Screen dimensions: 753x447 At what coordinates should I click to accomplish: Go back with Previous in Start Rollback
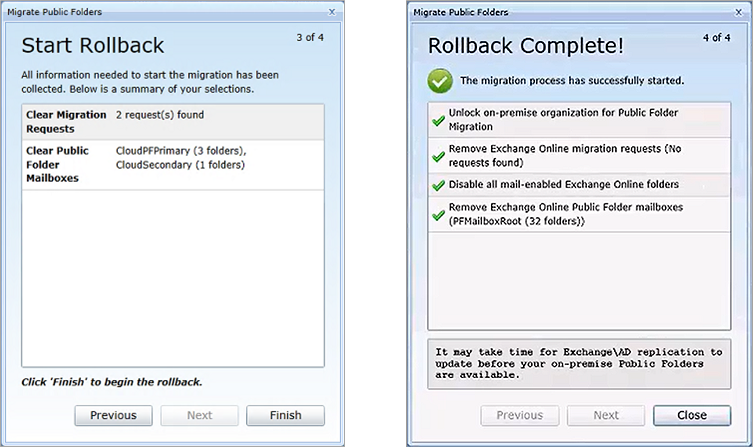pyautogui.click(x=113, y=415)
